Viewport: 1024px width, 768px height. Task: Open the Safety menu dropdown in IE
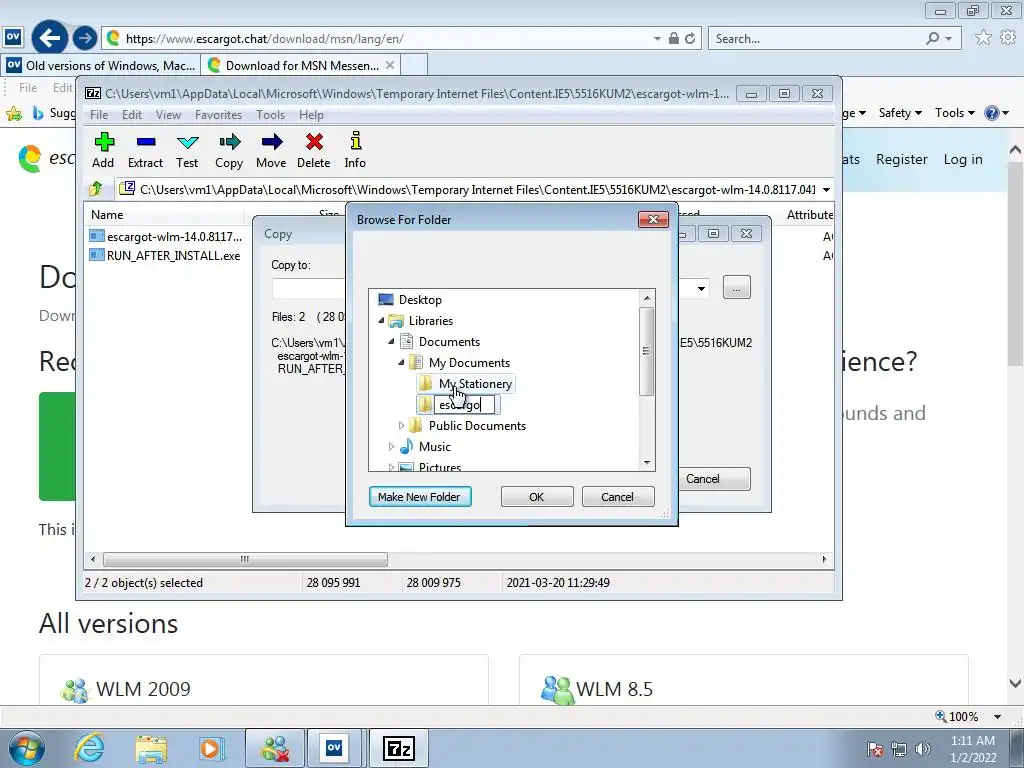point(900,113)
